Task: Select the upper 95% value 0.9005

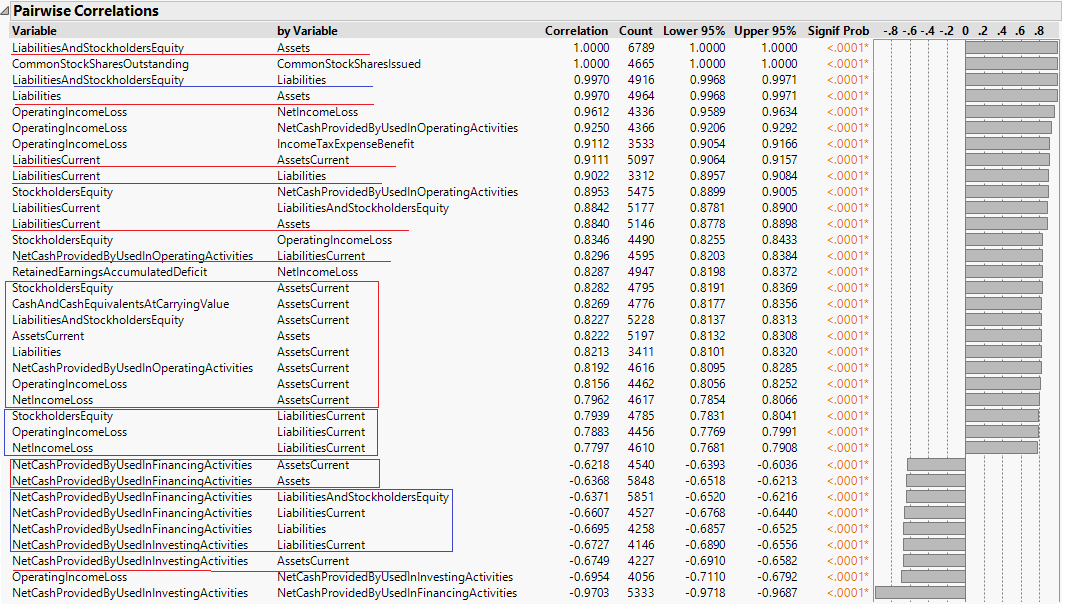Action: click(x=779, y=192)
